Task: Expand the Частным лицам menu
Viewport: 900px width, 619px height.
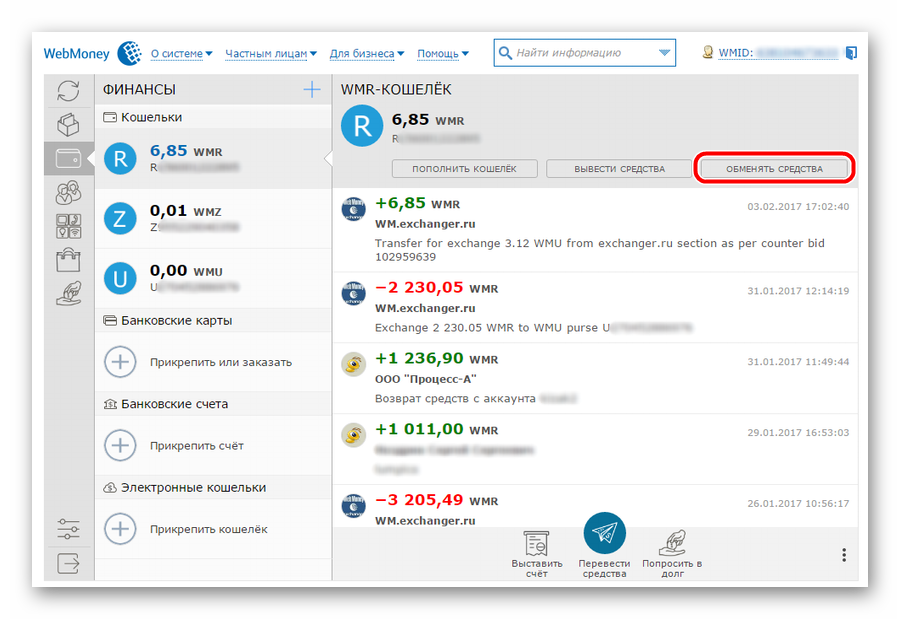Action: pos(271,53)
